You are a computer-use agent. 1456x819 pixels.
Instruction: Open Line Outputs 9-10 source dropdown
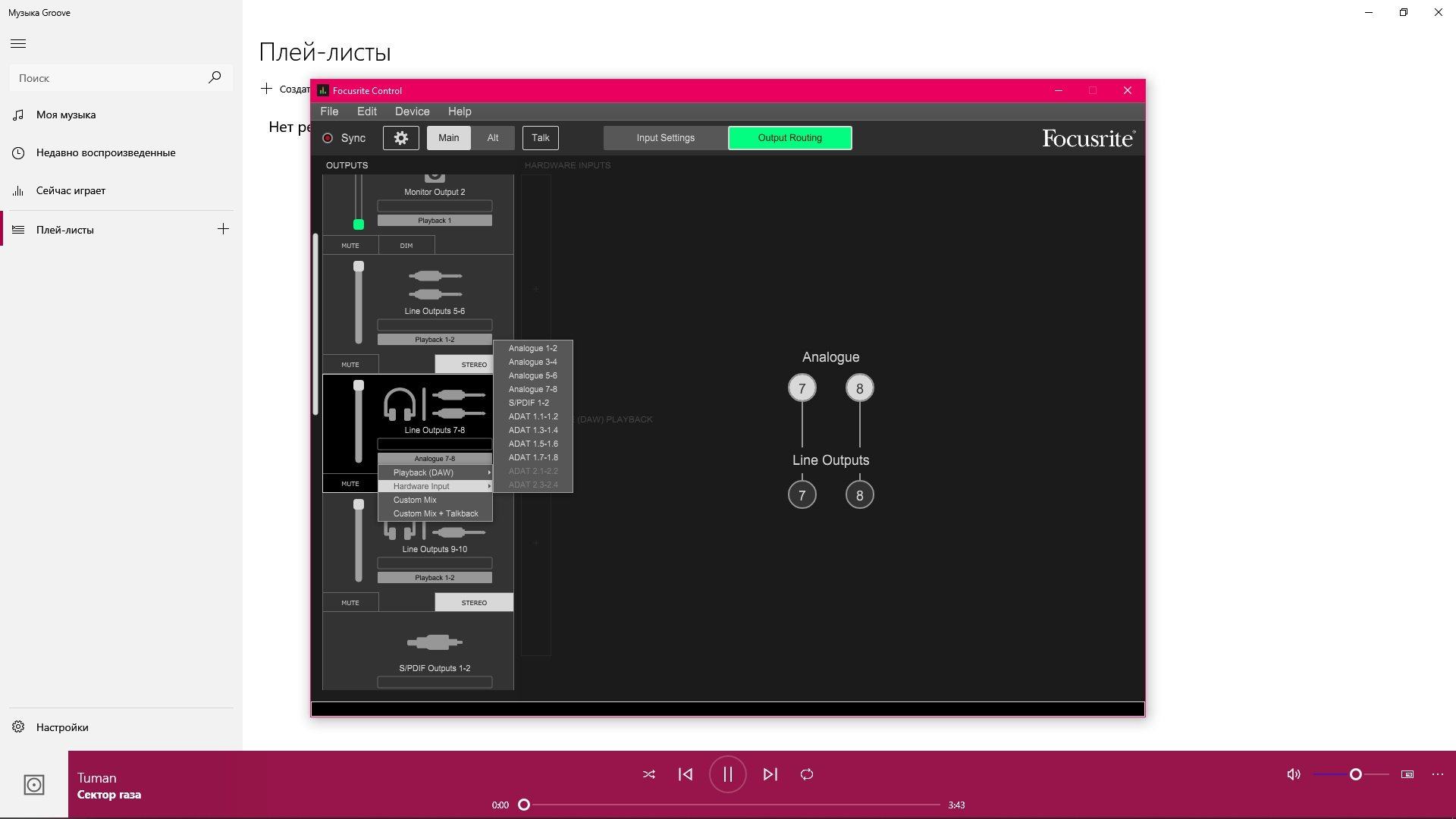pos(435,578)
